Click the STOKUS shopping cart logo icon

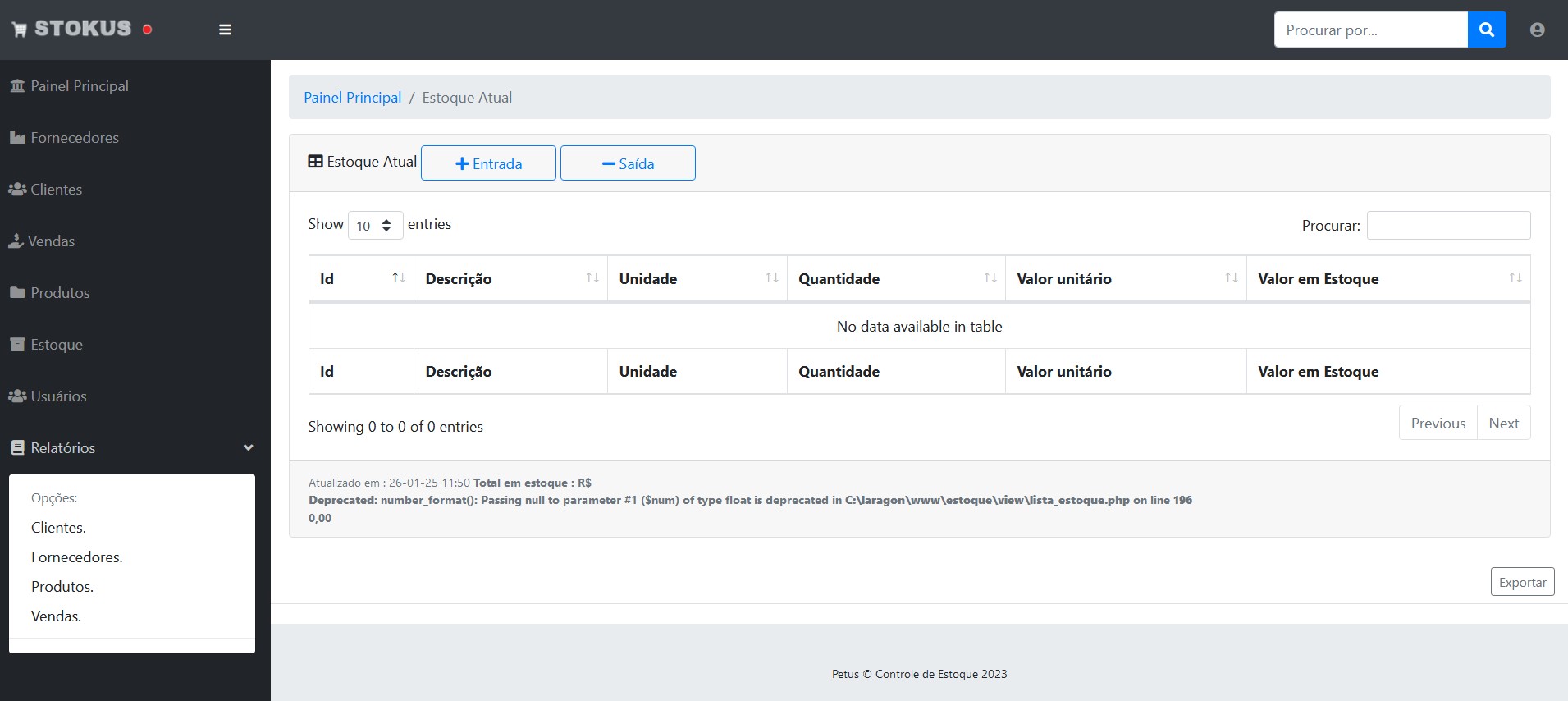(20, 30)
